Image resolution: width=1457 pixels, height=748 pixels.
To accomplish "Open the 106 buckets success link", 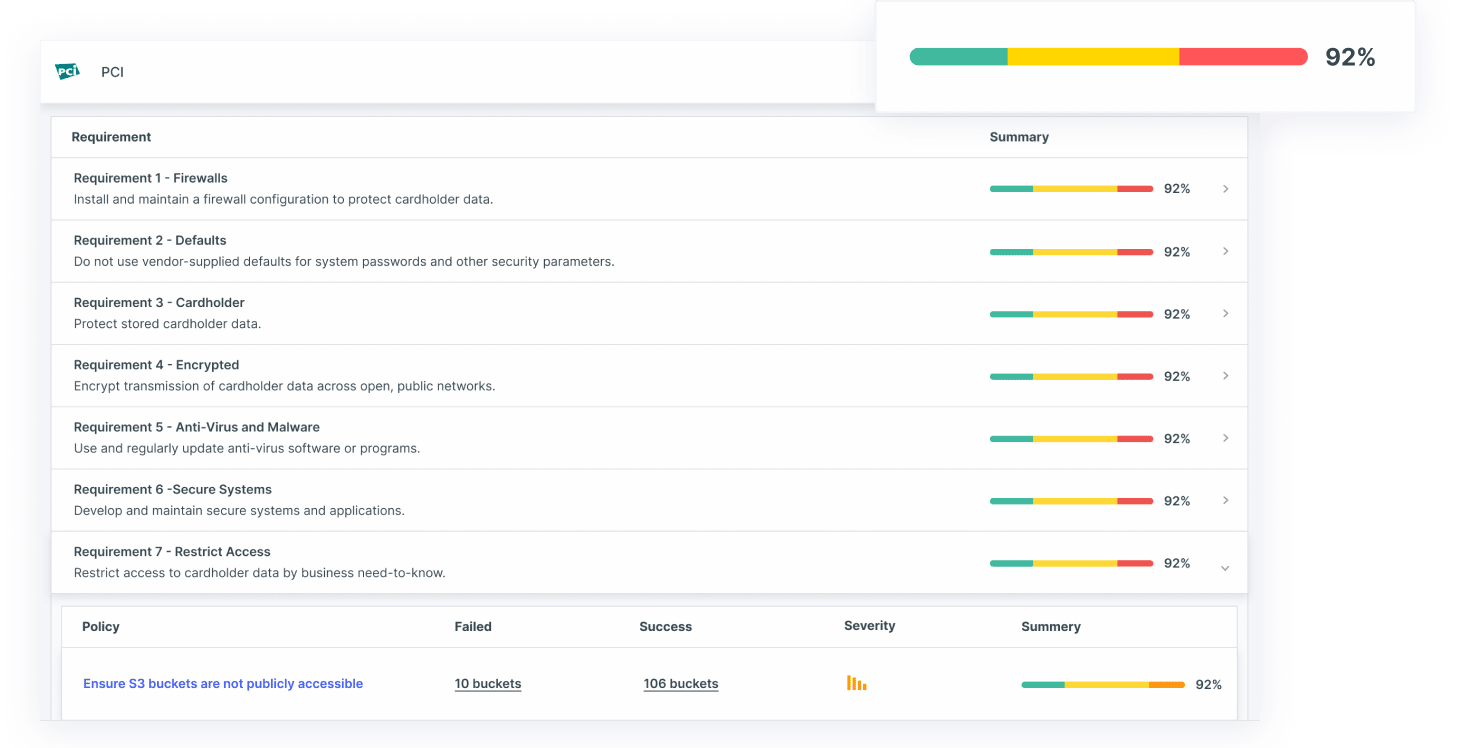I will coord(681,684).
